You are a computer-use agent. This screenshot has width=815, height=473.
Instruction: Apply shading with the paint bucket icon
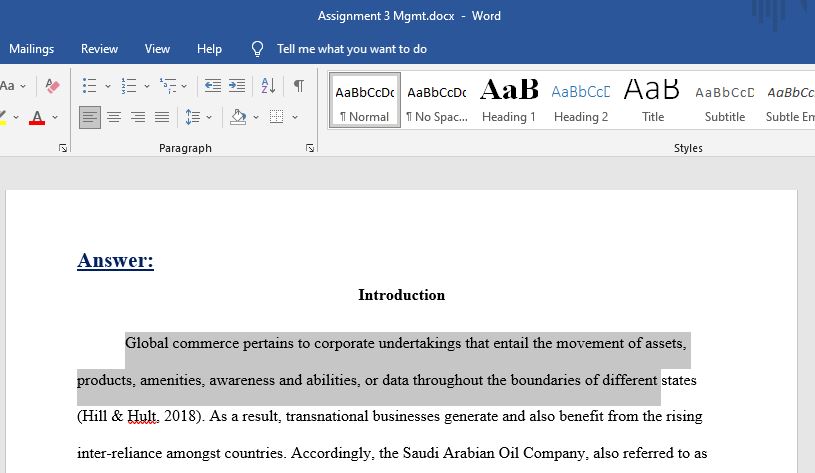[x=238, y=117]
